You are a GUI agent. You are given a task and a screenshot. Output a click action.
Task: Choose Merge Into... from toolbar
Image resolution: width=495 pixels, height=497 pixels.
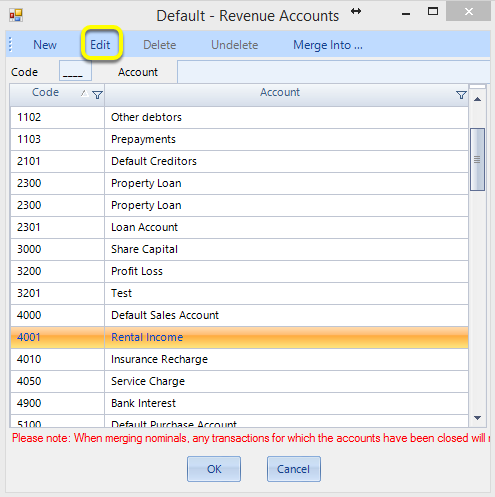[328, 45]
